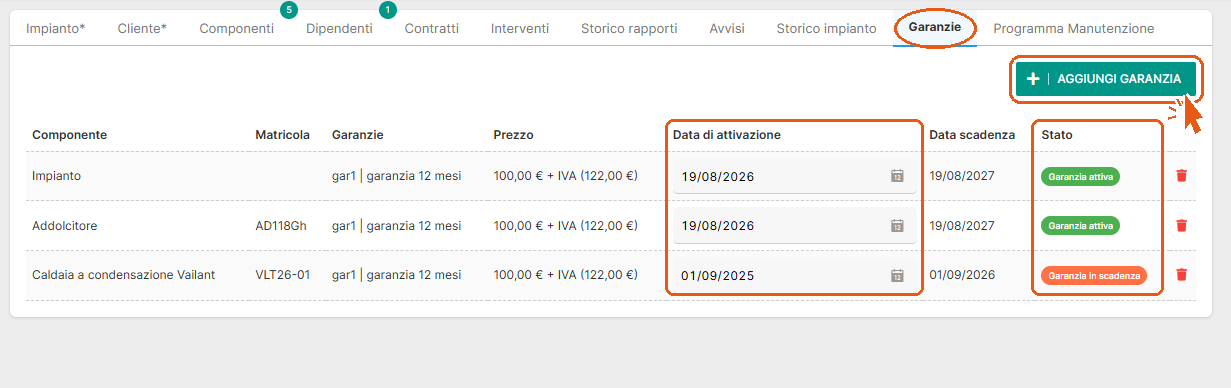The height and width of the screenshot is (388, 1231).
Task: Click the Componente column header
Action: pyautogui.click(x=70, y=134)
